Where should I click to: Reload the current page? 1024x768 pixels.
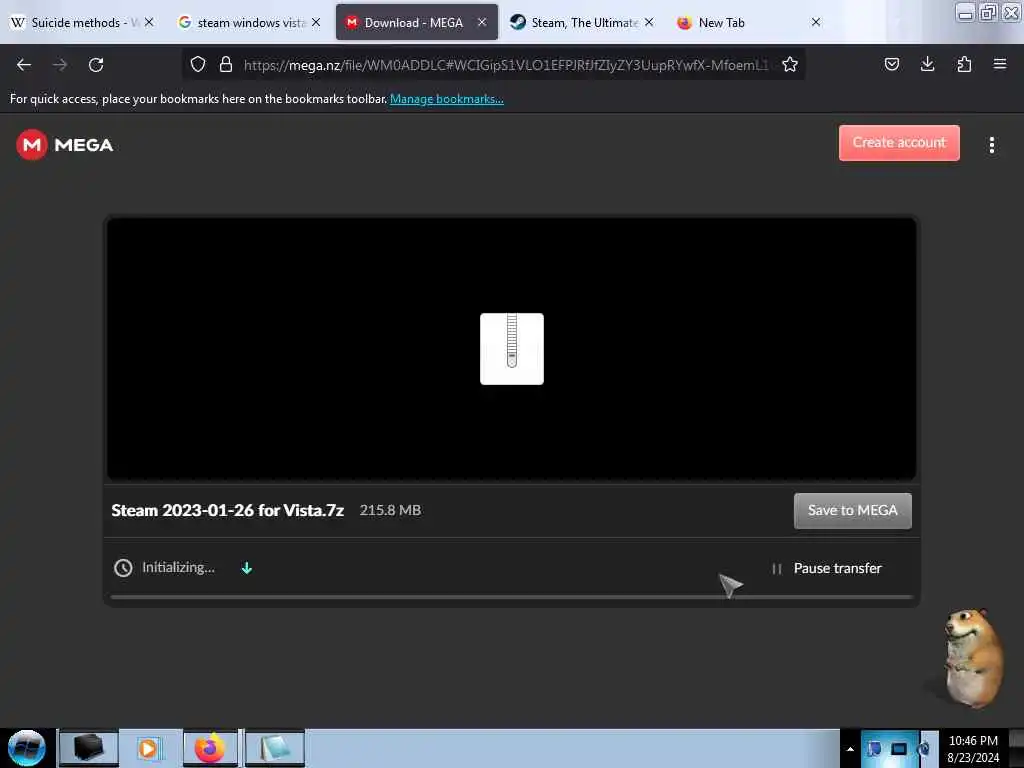click(x=96, y=65)
